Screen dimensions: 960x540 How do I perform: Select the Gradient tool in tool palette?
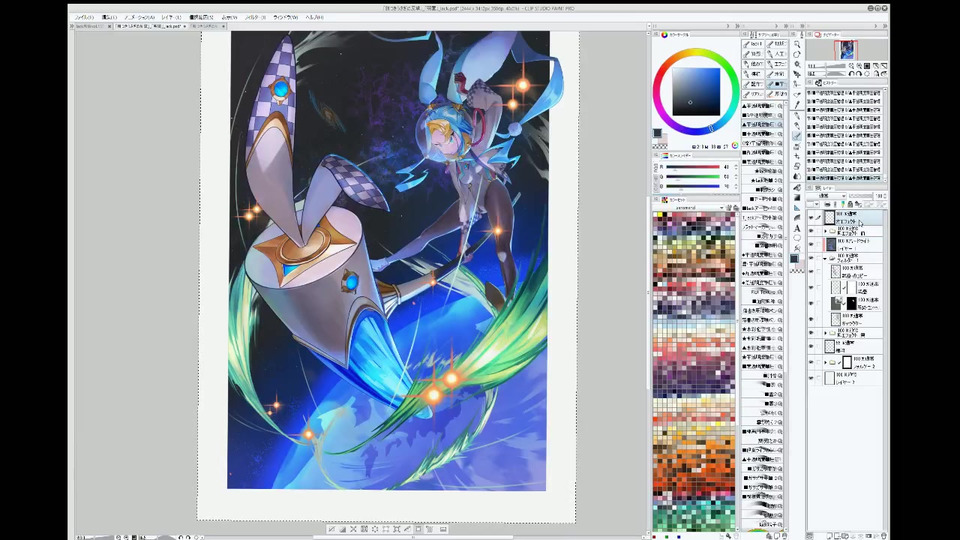click(797, 197)
